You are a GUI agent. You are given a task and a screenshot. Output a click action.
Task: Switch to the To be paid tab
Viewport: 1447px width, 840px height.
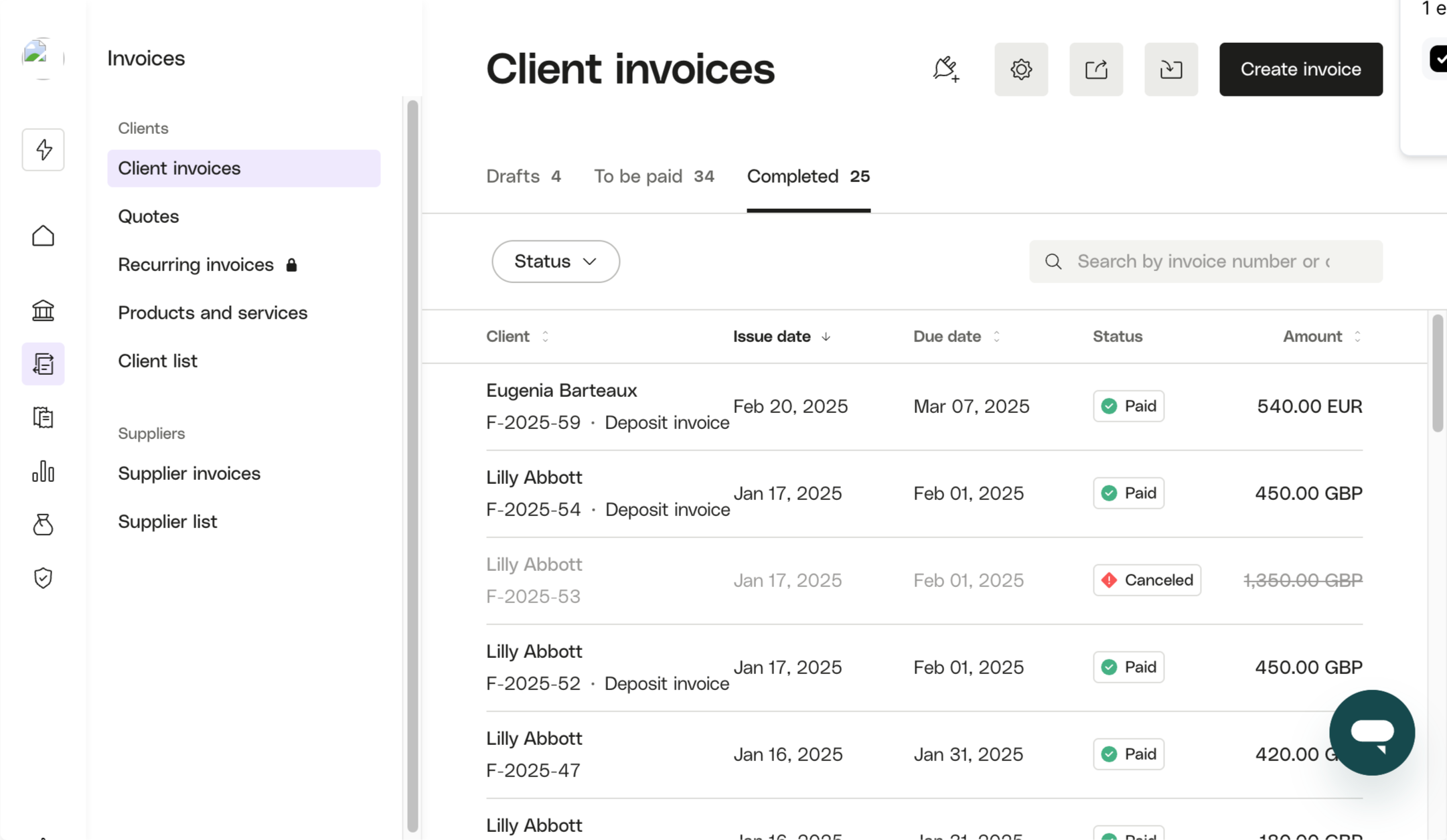[x=654, y=177]
